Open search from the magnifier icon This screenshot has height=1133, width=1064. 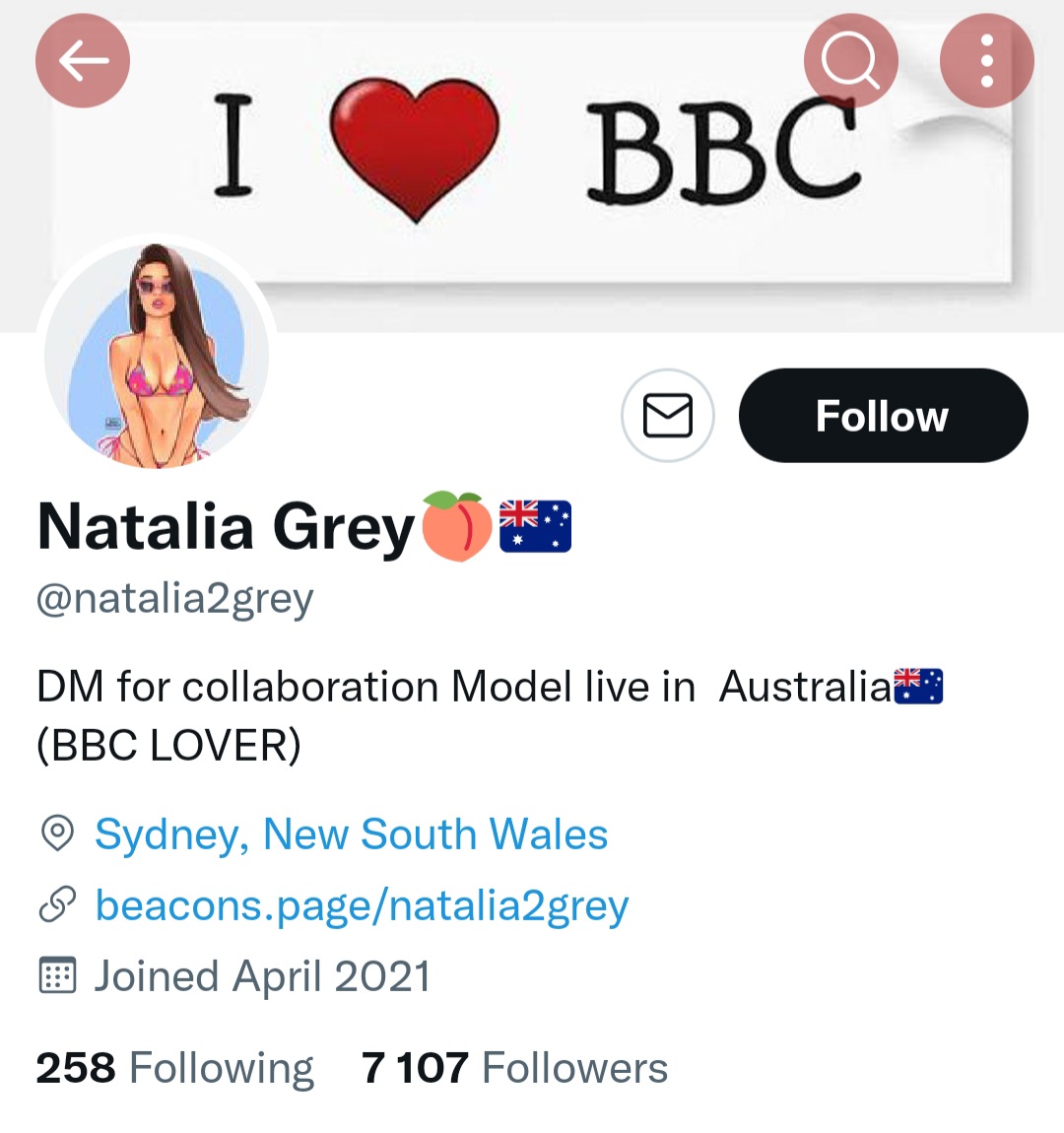[850, 61]
